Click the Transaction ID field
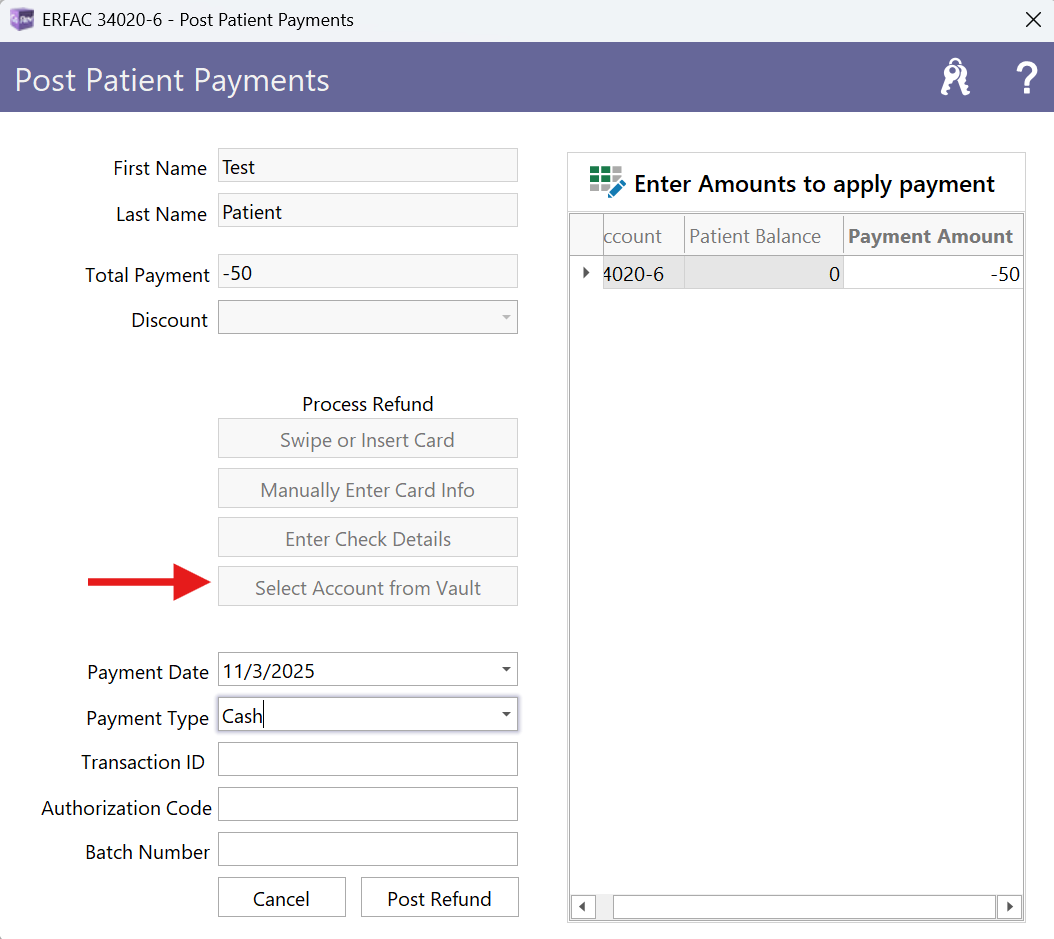 pyautogui.click(x=368, y=760)
